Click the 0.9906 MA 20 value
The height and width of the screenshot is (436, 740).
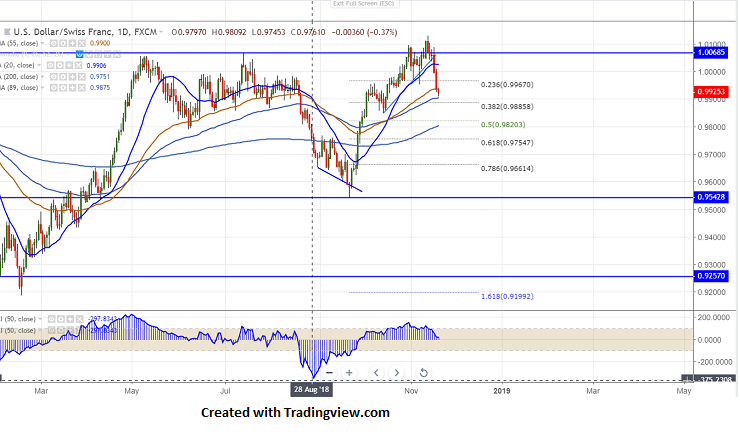coord(97,66)
